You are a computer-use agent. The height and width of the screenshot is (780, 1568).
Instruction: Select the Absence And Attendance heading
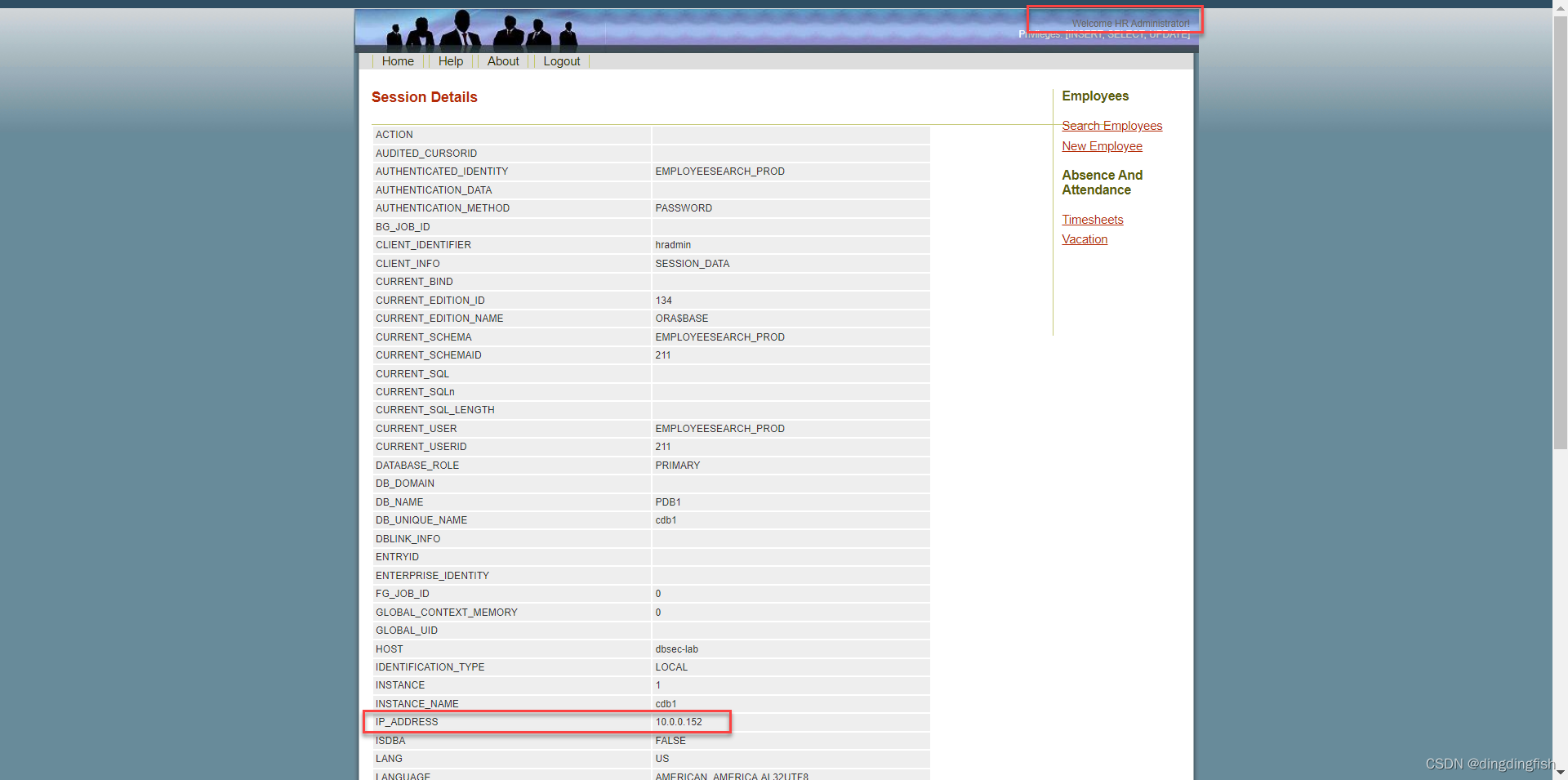coord(1102,183)
